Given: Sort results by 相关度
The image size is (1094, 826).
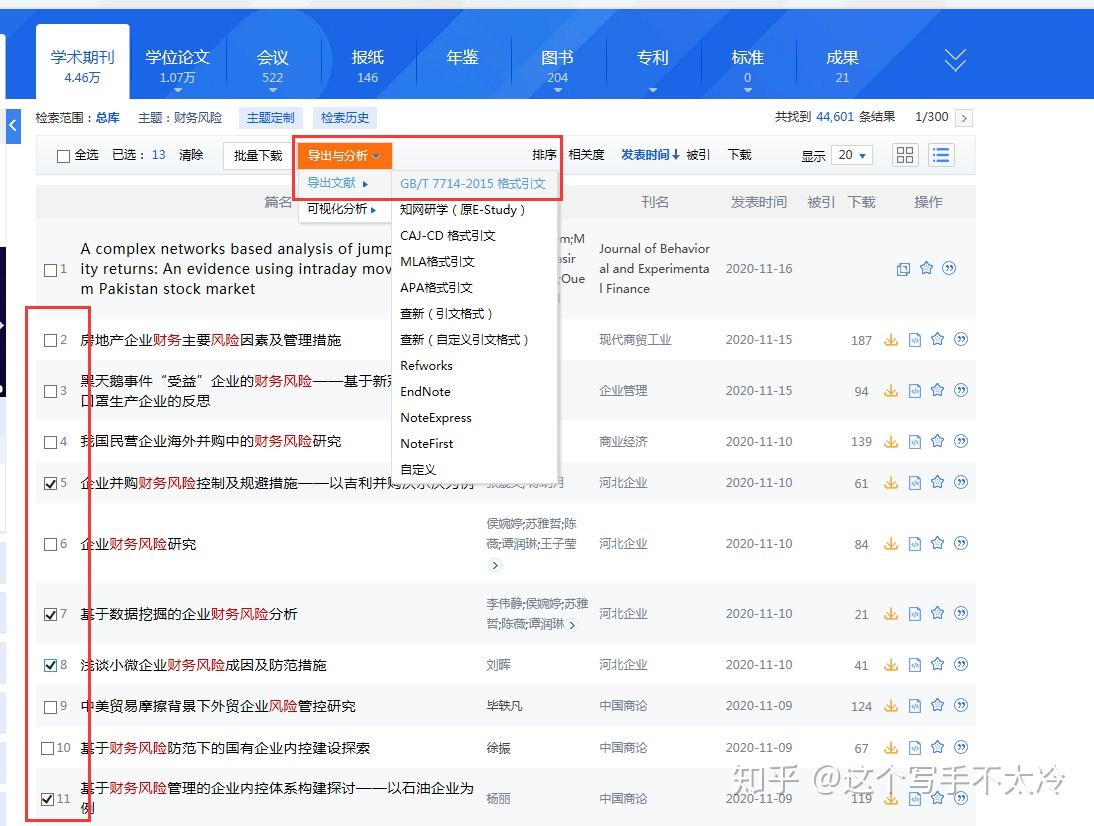Looking at the screenshot, I should tap(586, 155).
